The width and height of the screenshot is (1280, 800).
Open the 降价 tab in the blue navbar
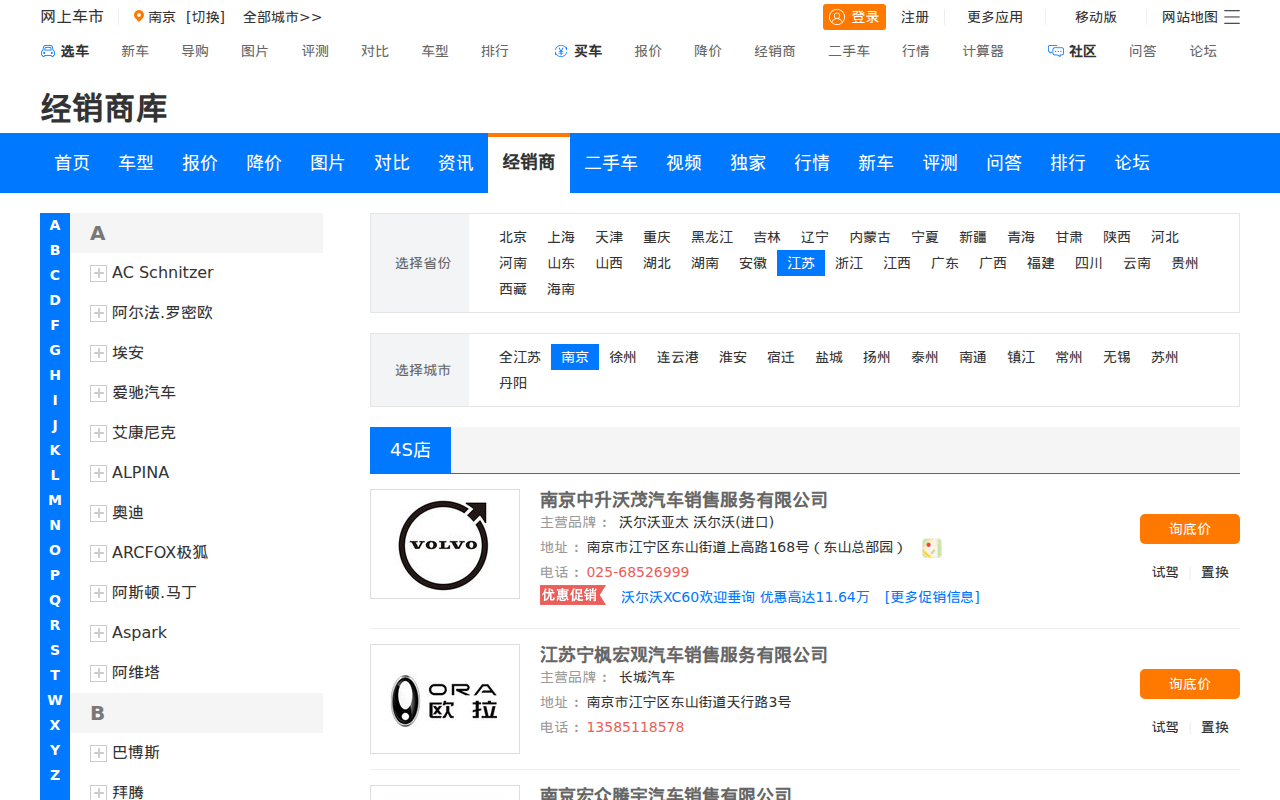click(x=264, y=163)
